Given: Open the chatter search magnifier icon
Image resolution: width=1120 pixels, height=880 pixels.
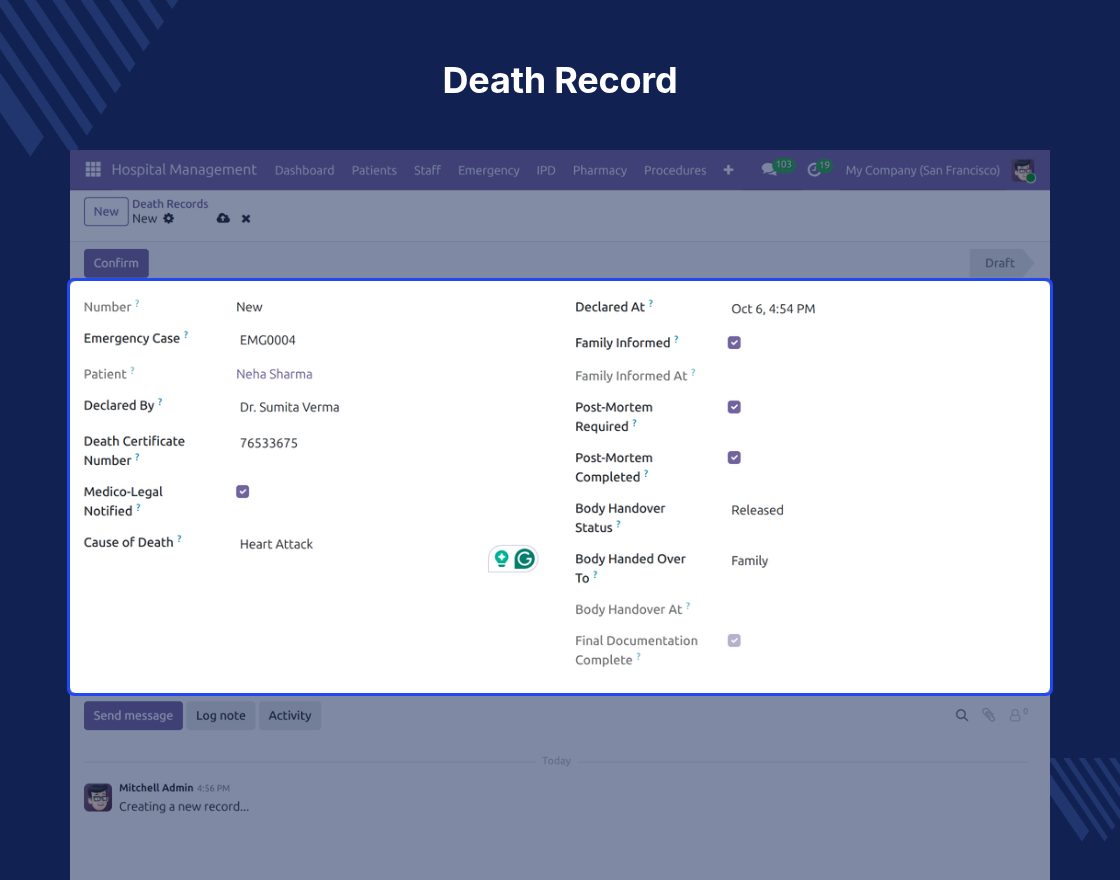Looking at the screenshot, I should pyautogui.click(x=962, y=715).
